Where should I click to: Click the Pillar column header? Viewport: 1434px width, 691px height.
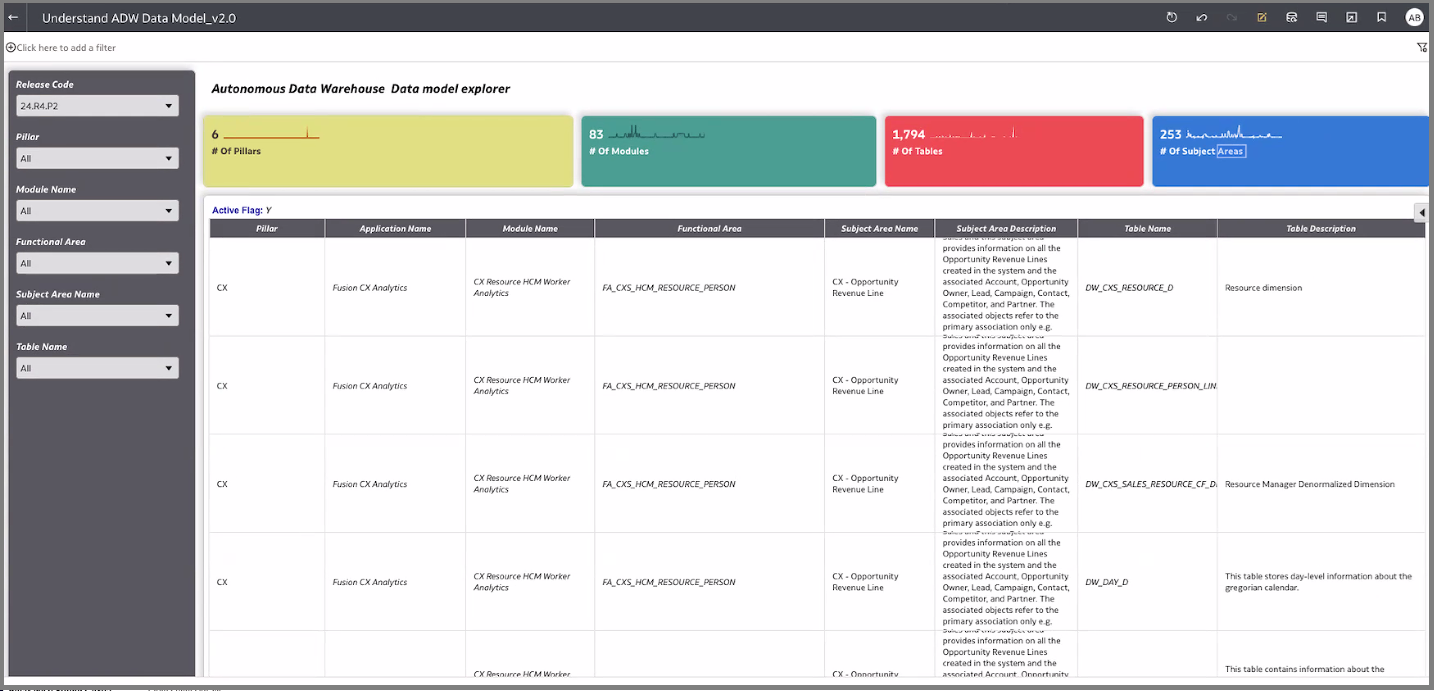click(267, 228)
